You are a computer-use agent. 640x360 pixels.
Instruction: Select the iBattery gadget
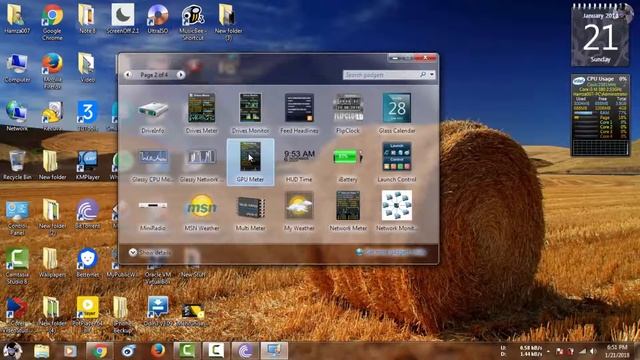[x=348, y=162]
